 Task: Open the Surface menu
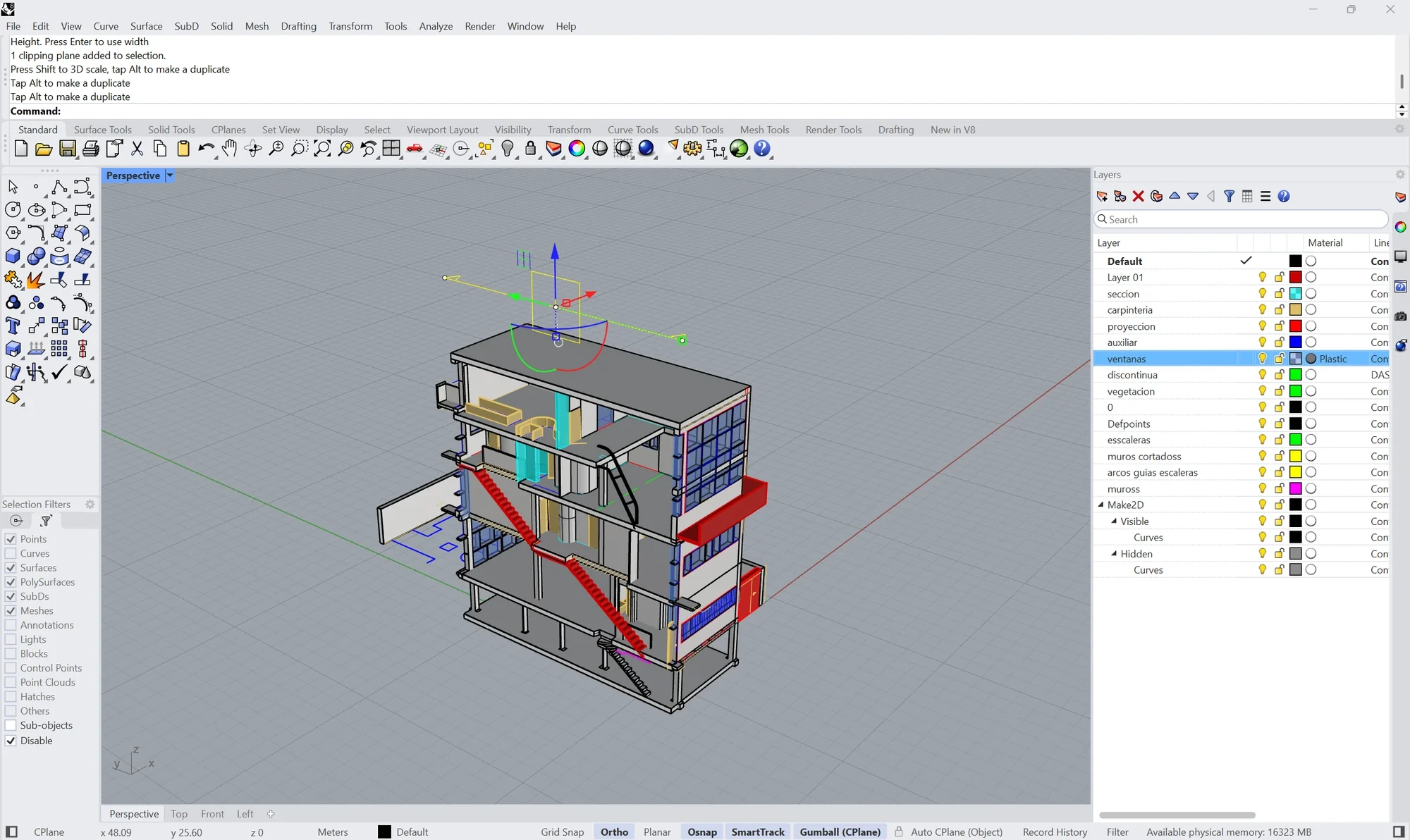click(146, 26)
